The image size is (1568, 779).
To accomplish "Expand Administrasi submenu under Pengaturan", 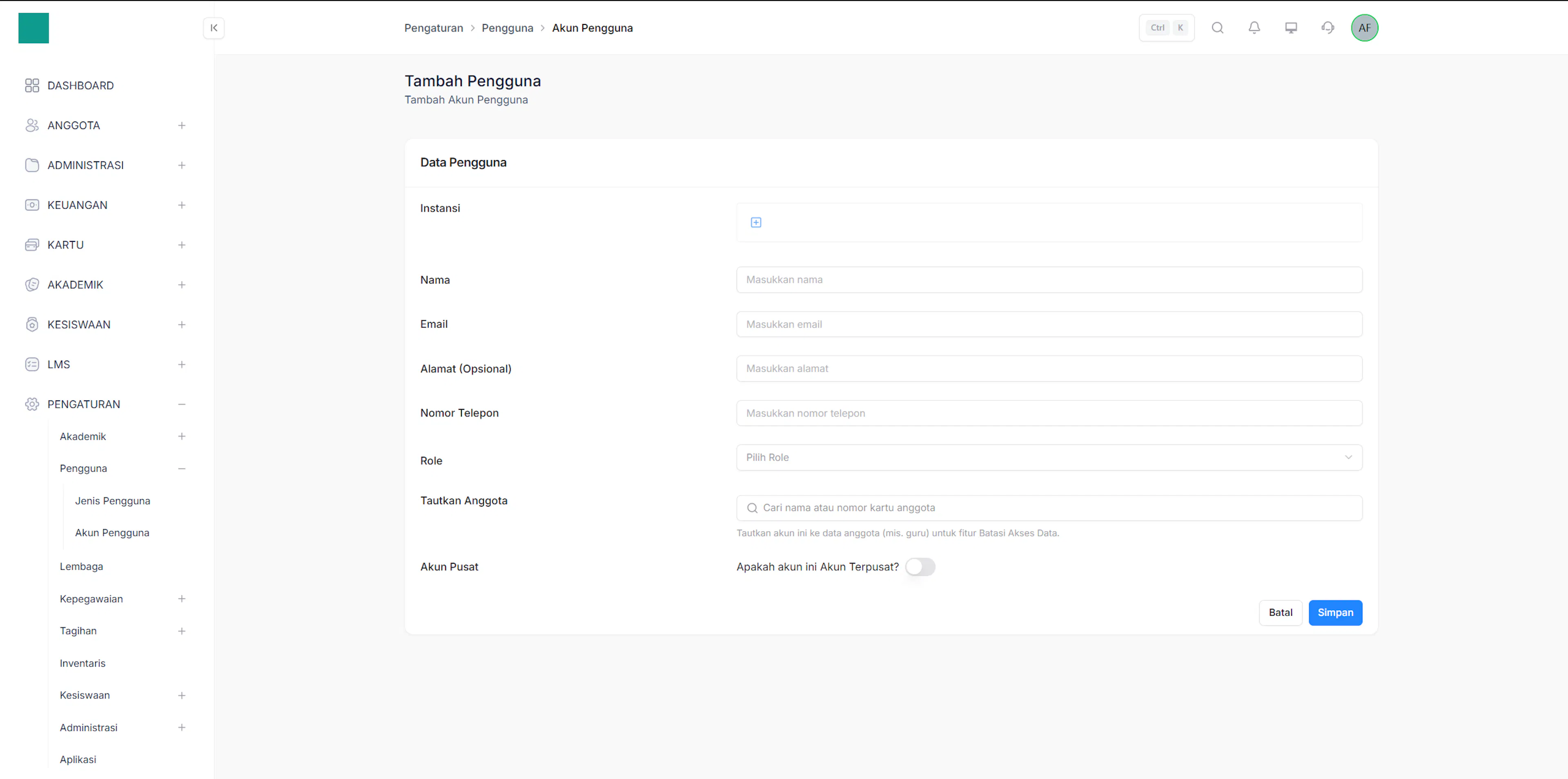I will (181, 728).
